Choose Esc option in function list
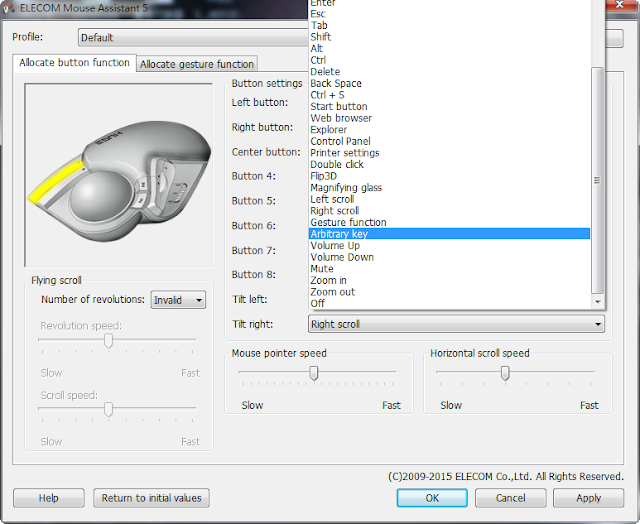The image size is (640, 524). click(x=449, y=14)
